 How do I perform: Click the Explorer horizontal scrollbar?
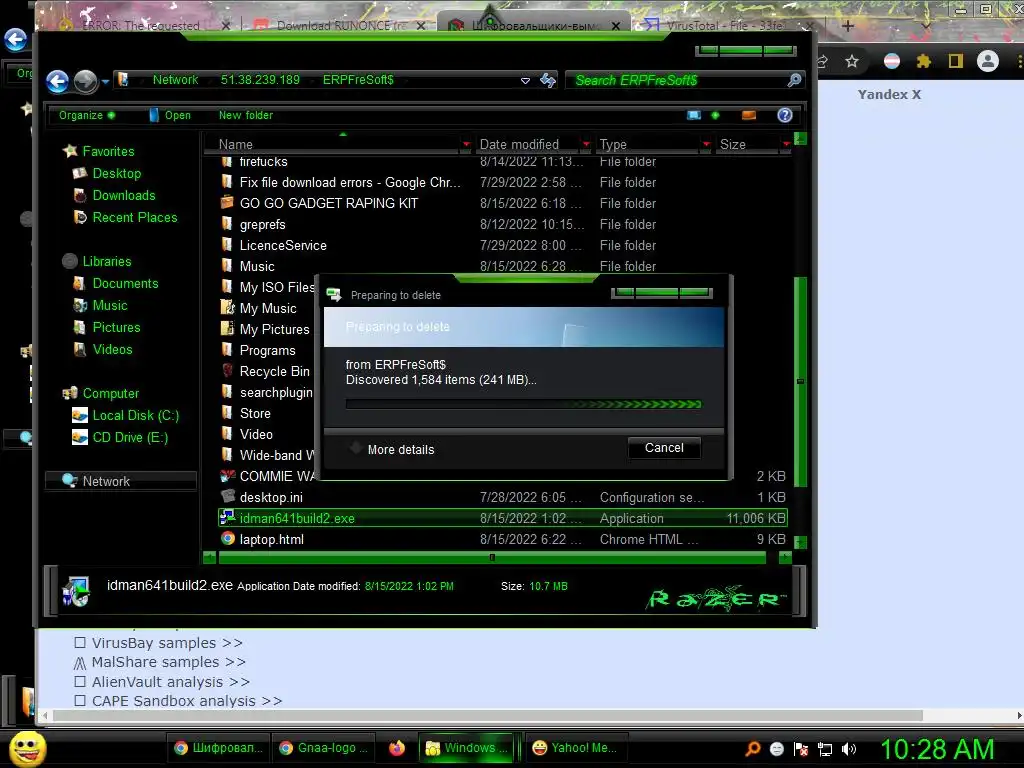(492, 558)
